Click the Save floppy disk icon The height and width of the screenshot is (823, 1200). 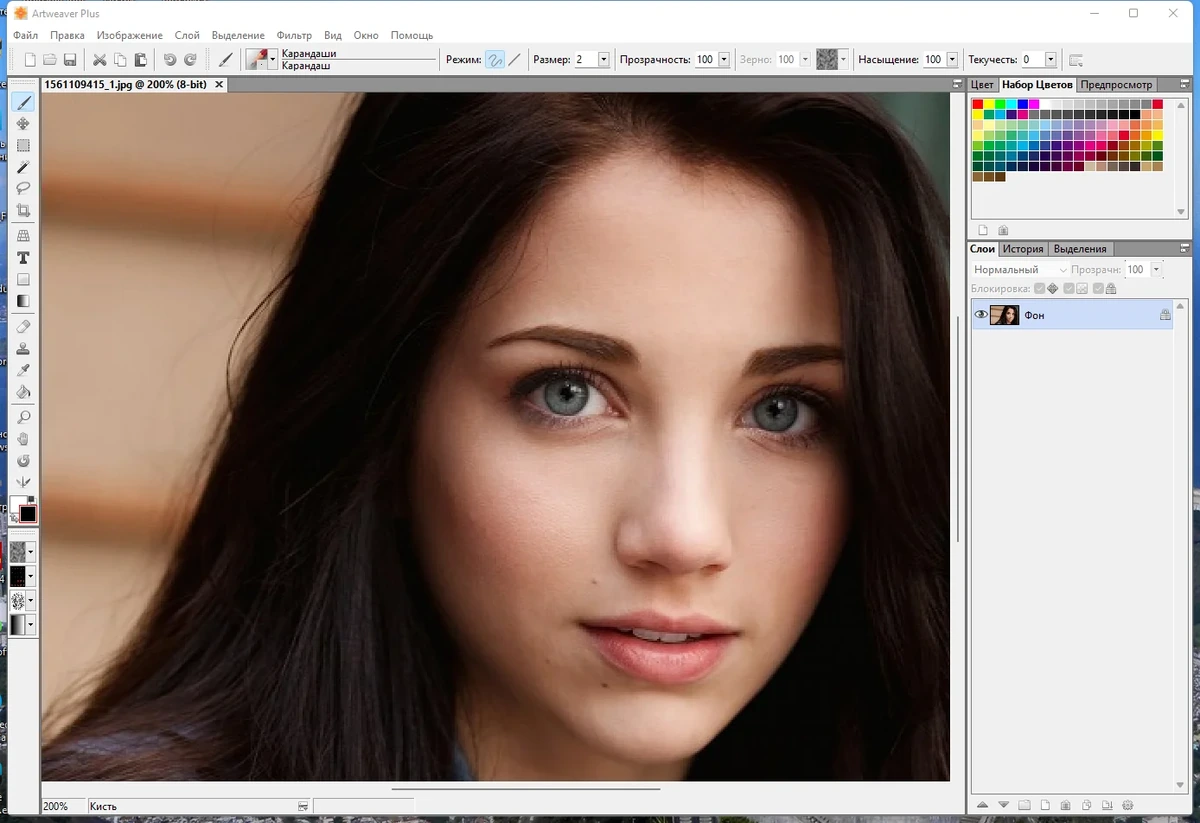click(70, 60)
